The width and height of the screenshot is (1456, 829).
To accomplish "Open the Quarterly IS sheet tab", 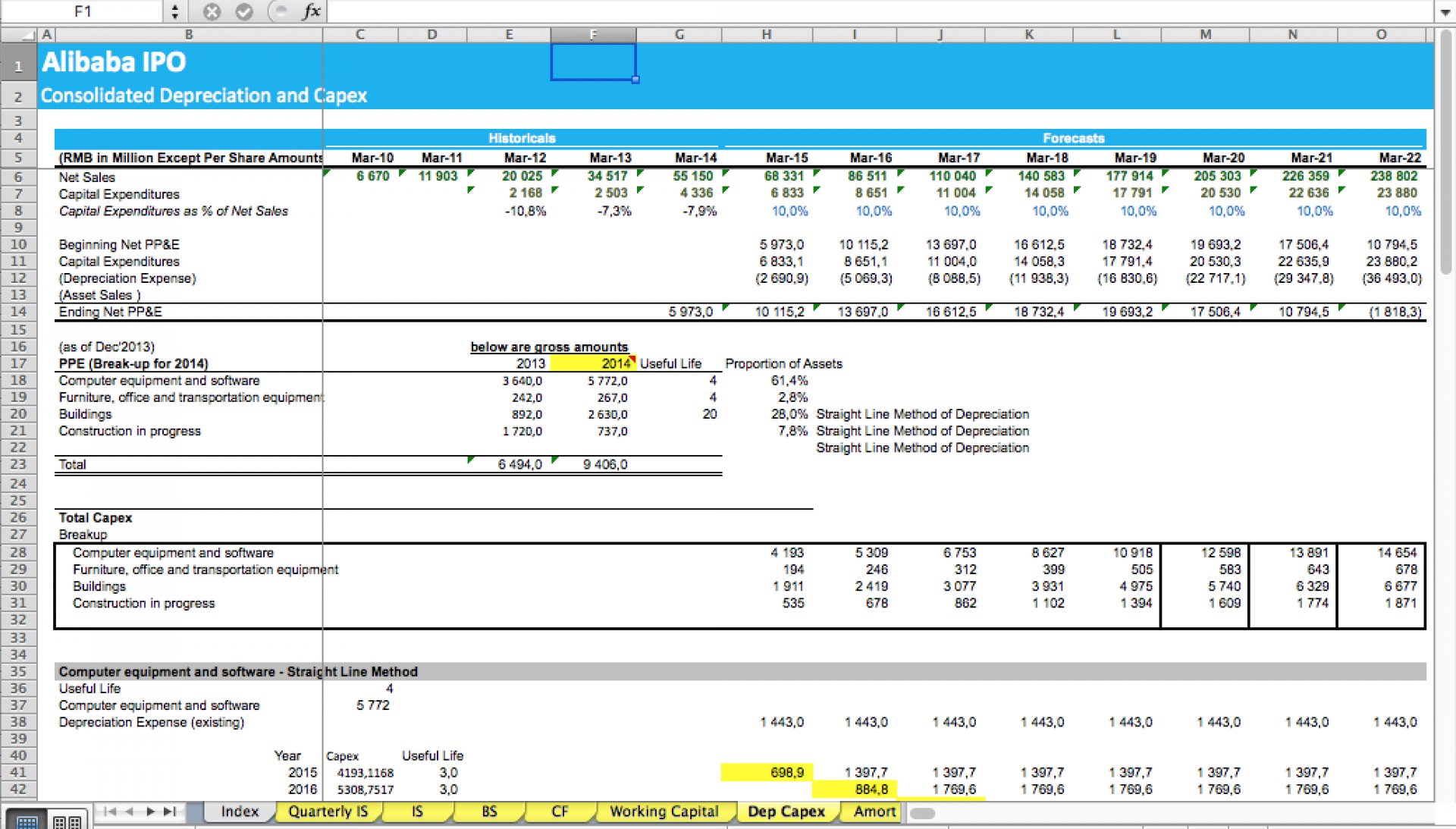I will 328,812.
